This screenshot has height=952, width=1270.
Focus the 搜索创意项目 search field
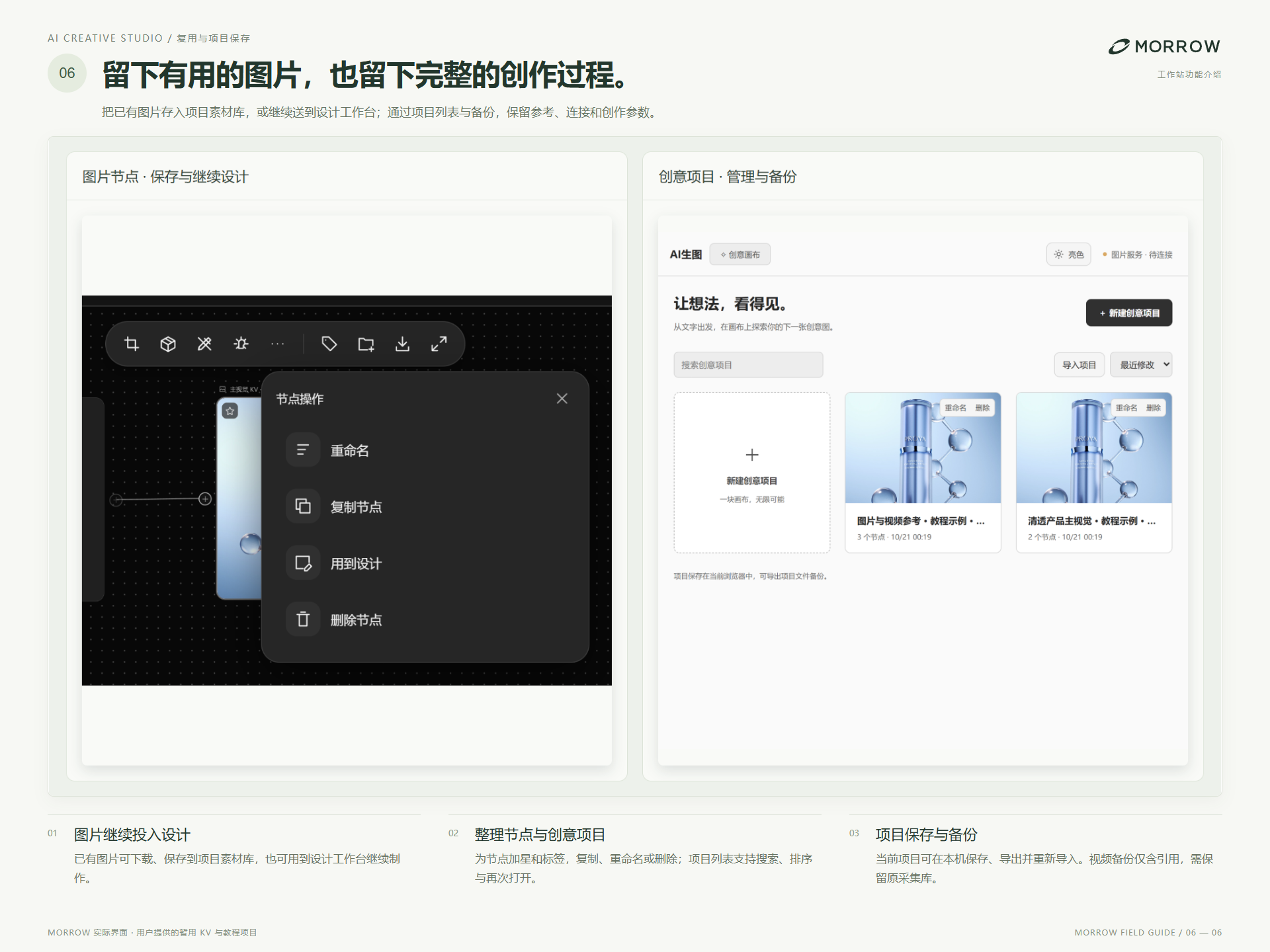748,365
